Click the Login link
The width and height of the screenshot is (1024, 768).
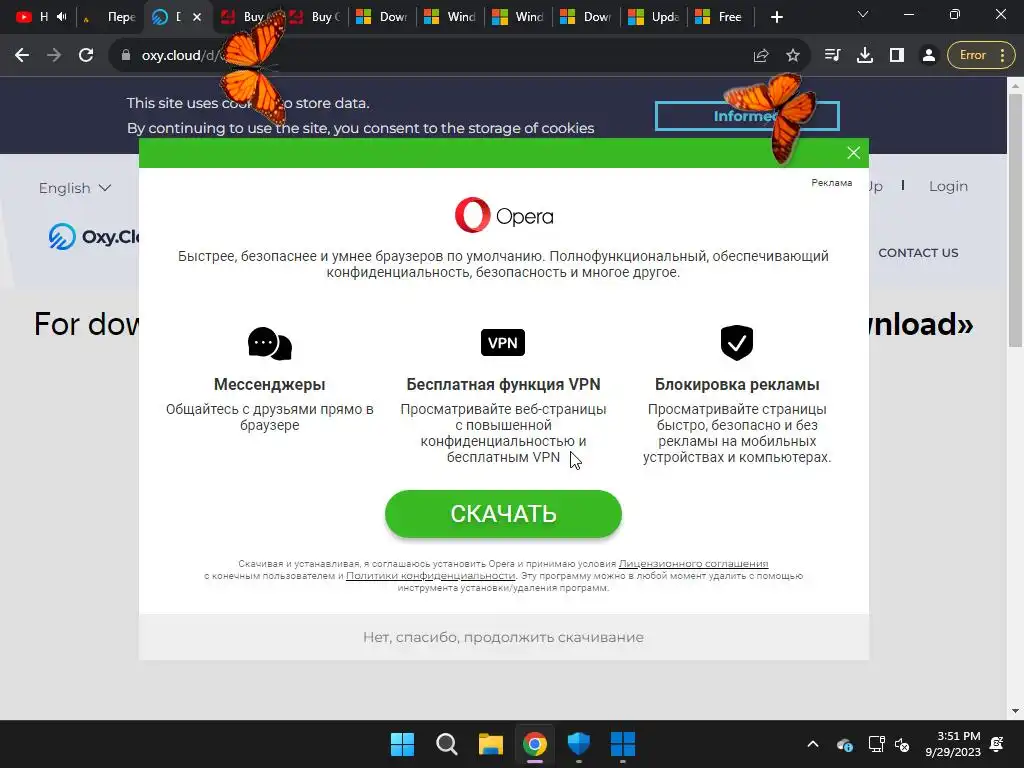[x=948, y=186]
